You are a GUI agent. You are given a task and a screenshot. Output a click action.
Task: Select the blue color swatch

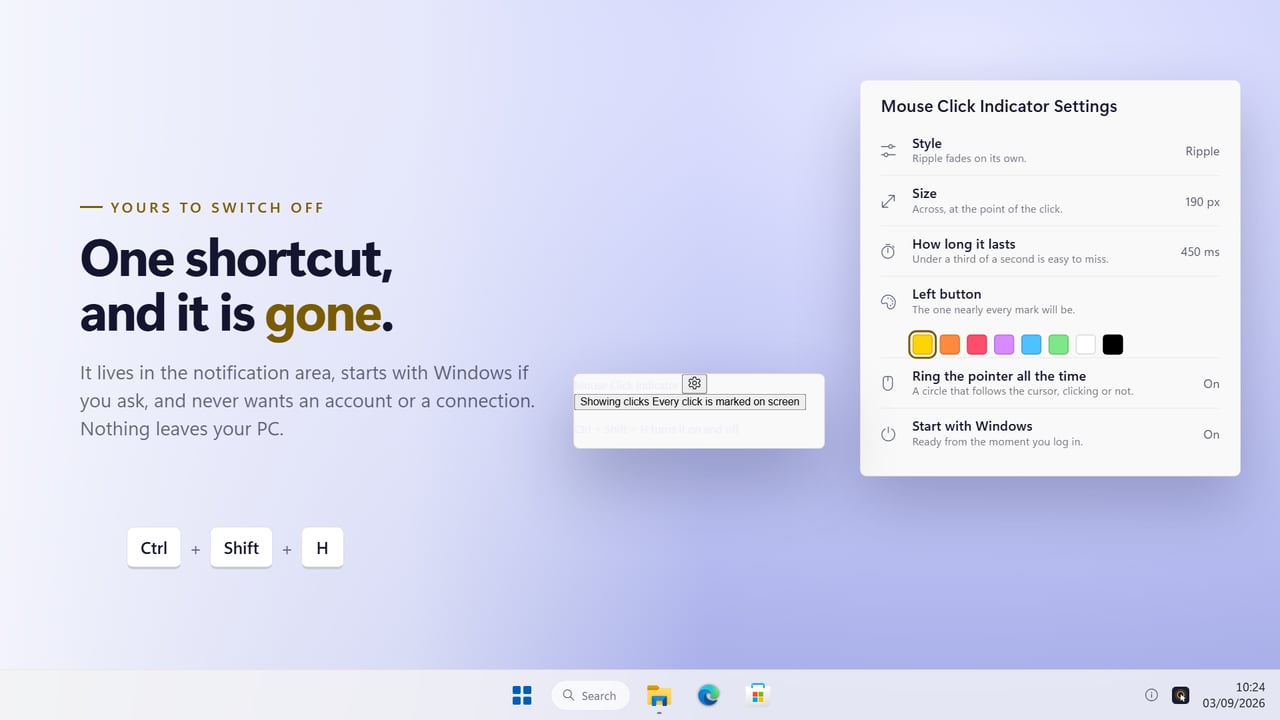coord(1031,345)
